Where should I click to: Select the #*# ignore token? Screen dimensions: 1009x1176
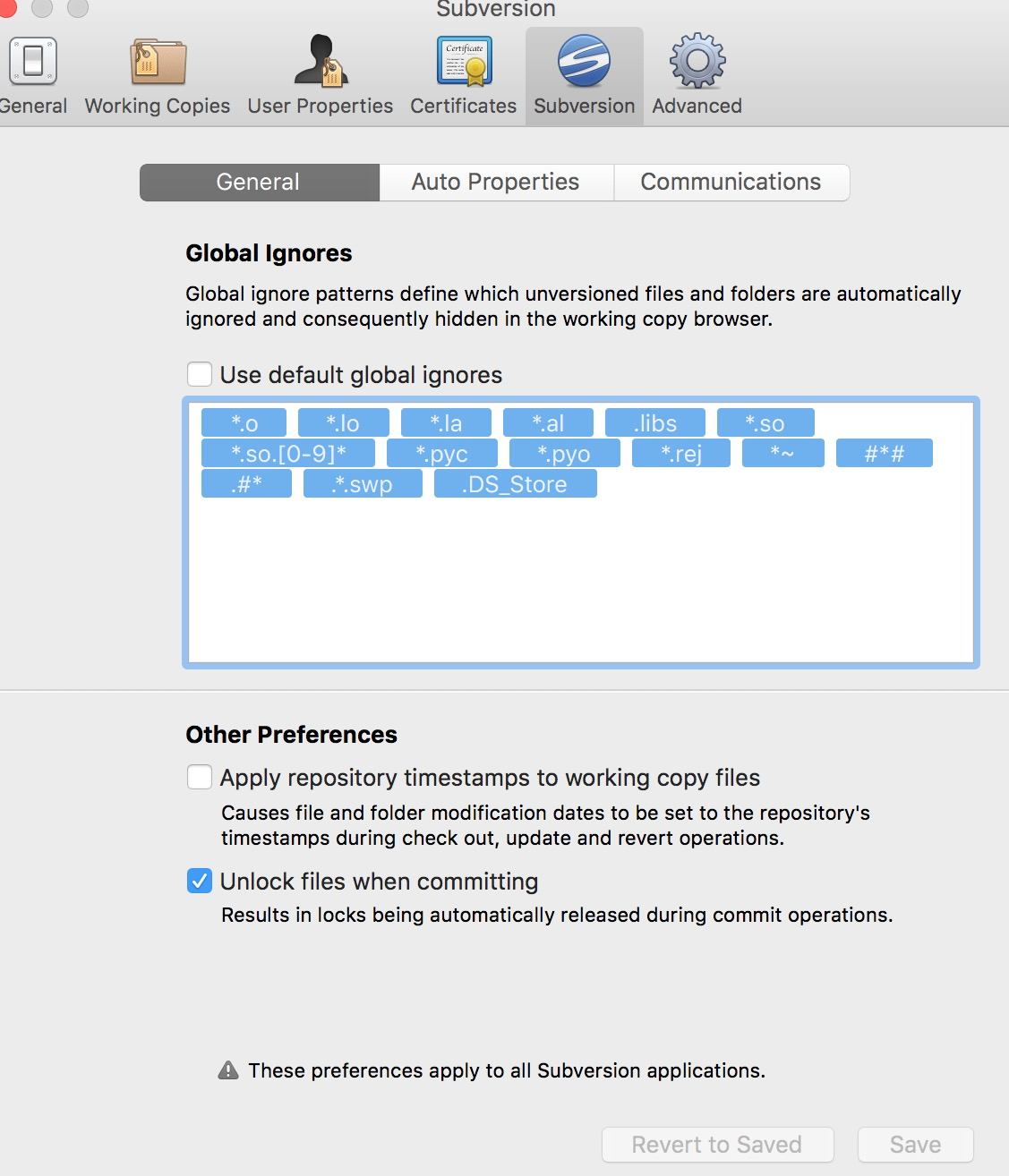click(x=885, y=453)
